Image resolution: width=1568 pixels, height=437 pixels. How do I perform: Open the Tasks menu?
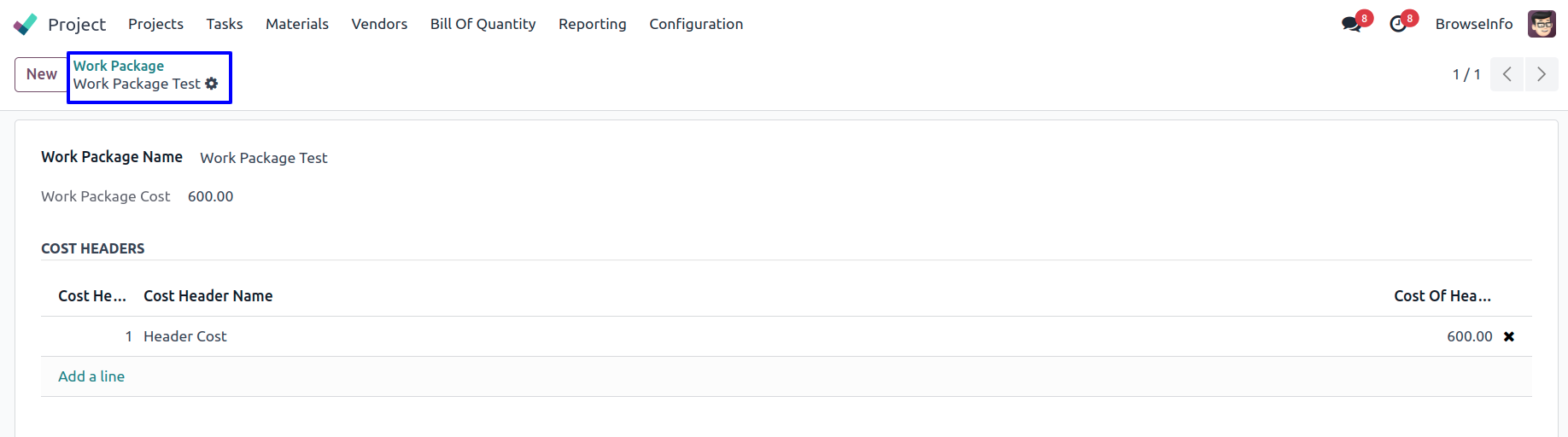(x=225, y=24)
